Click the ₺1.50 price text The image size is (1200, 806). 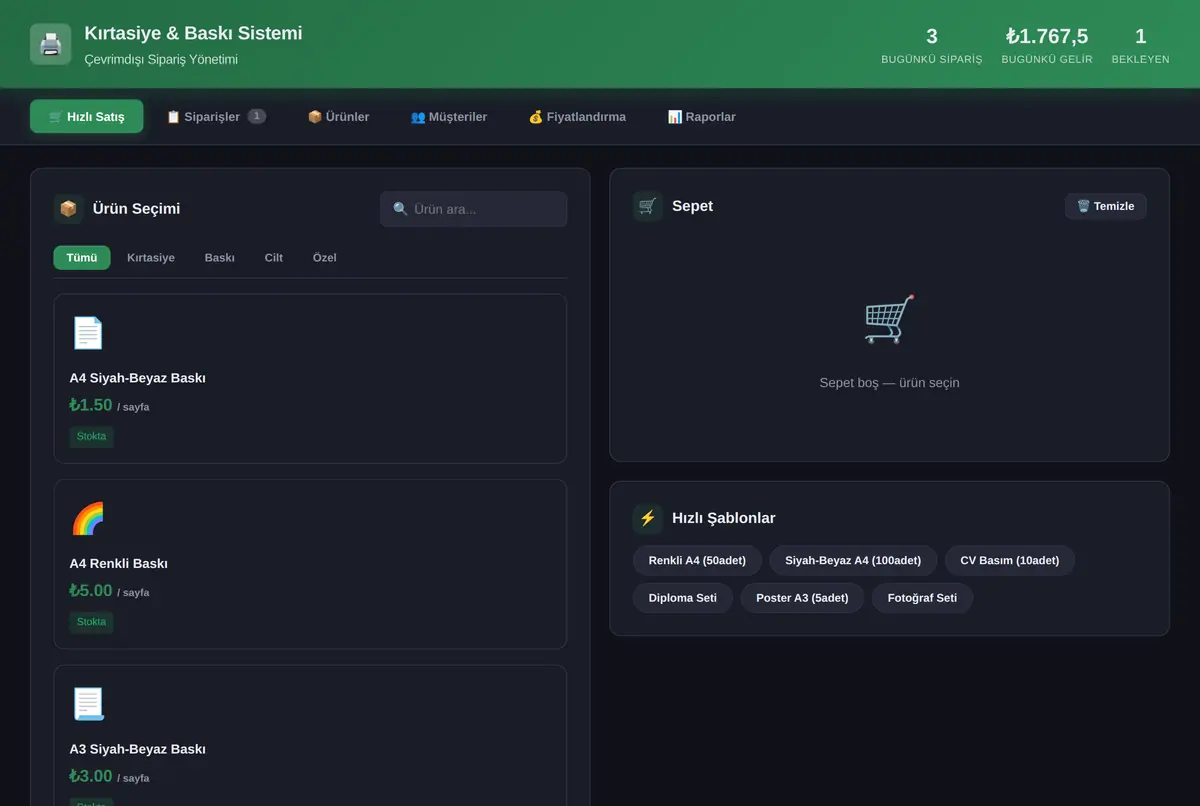click(91, 405)
